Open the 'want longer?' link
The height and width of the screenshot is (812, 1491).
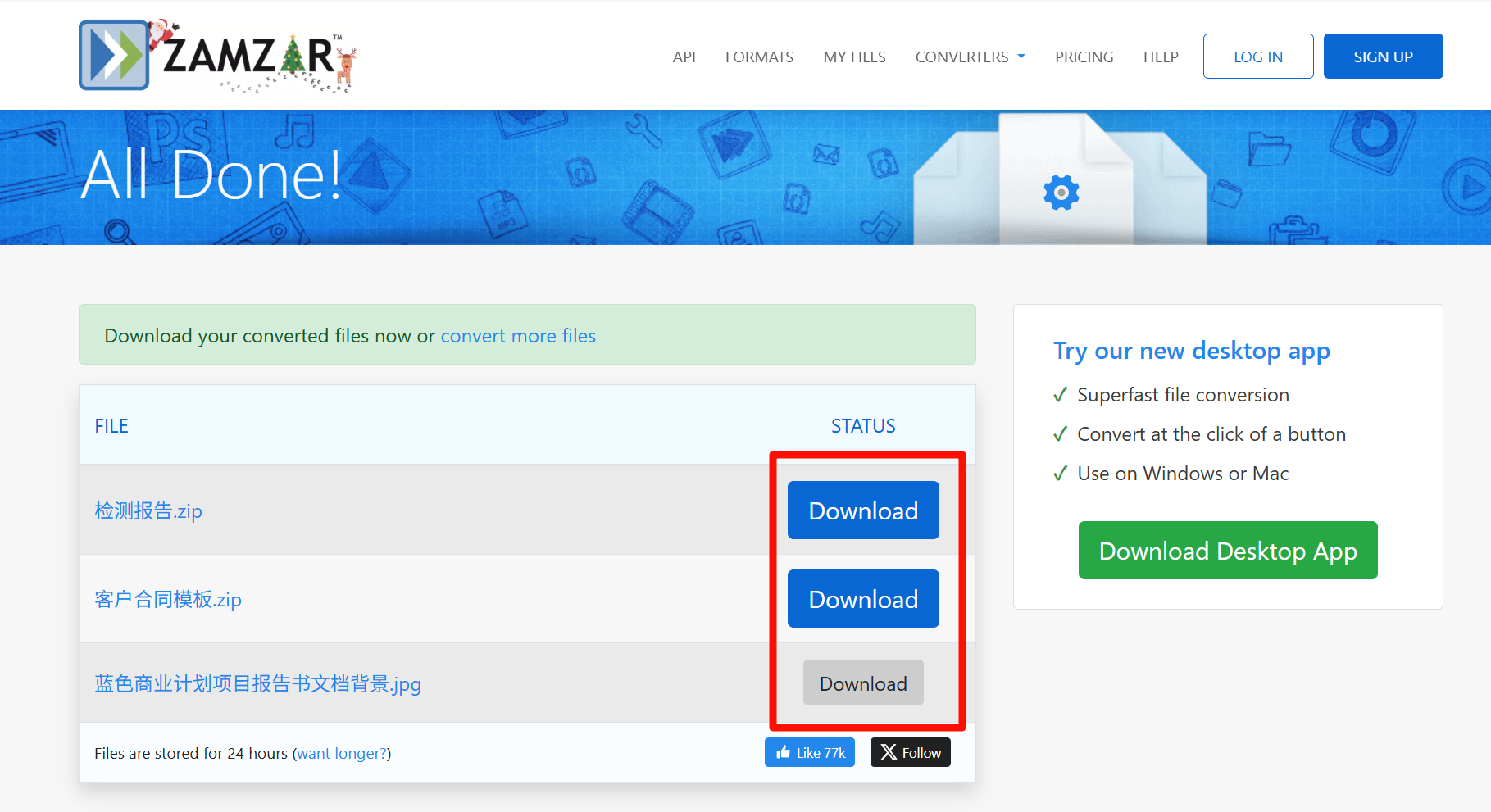pyautogui.click(x=342, y=753)
